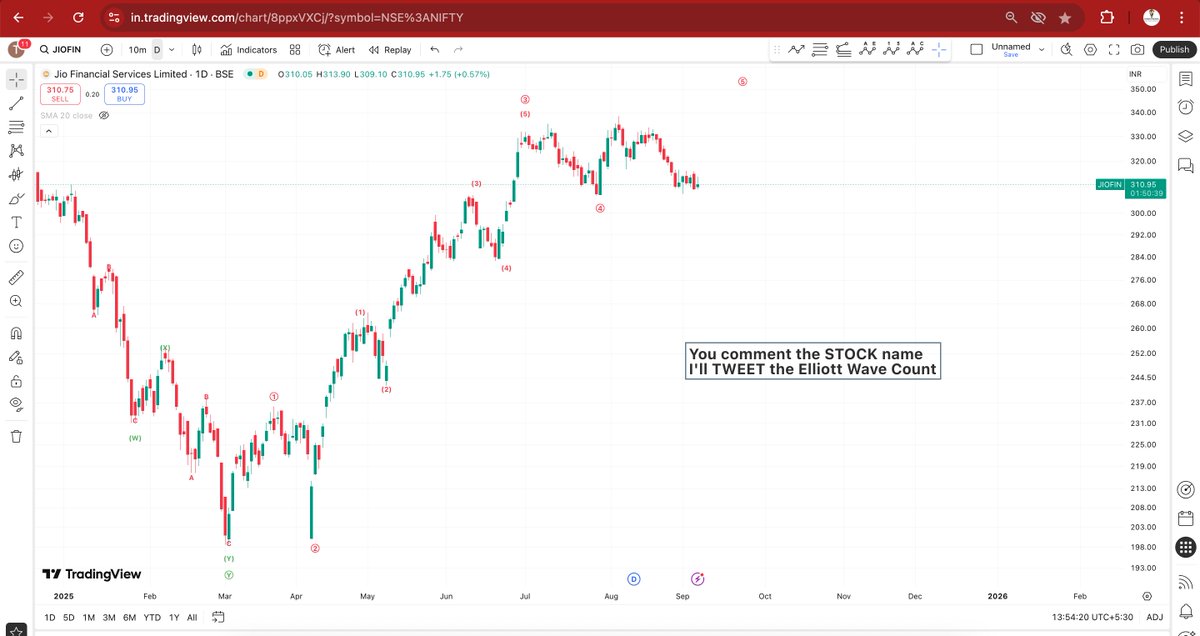Open chart settings hexagon icon

(1090, 49)
